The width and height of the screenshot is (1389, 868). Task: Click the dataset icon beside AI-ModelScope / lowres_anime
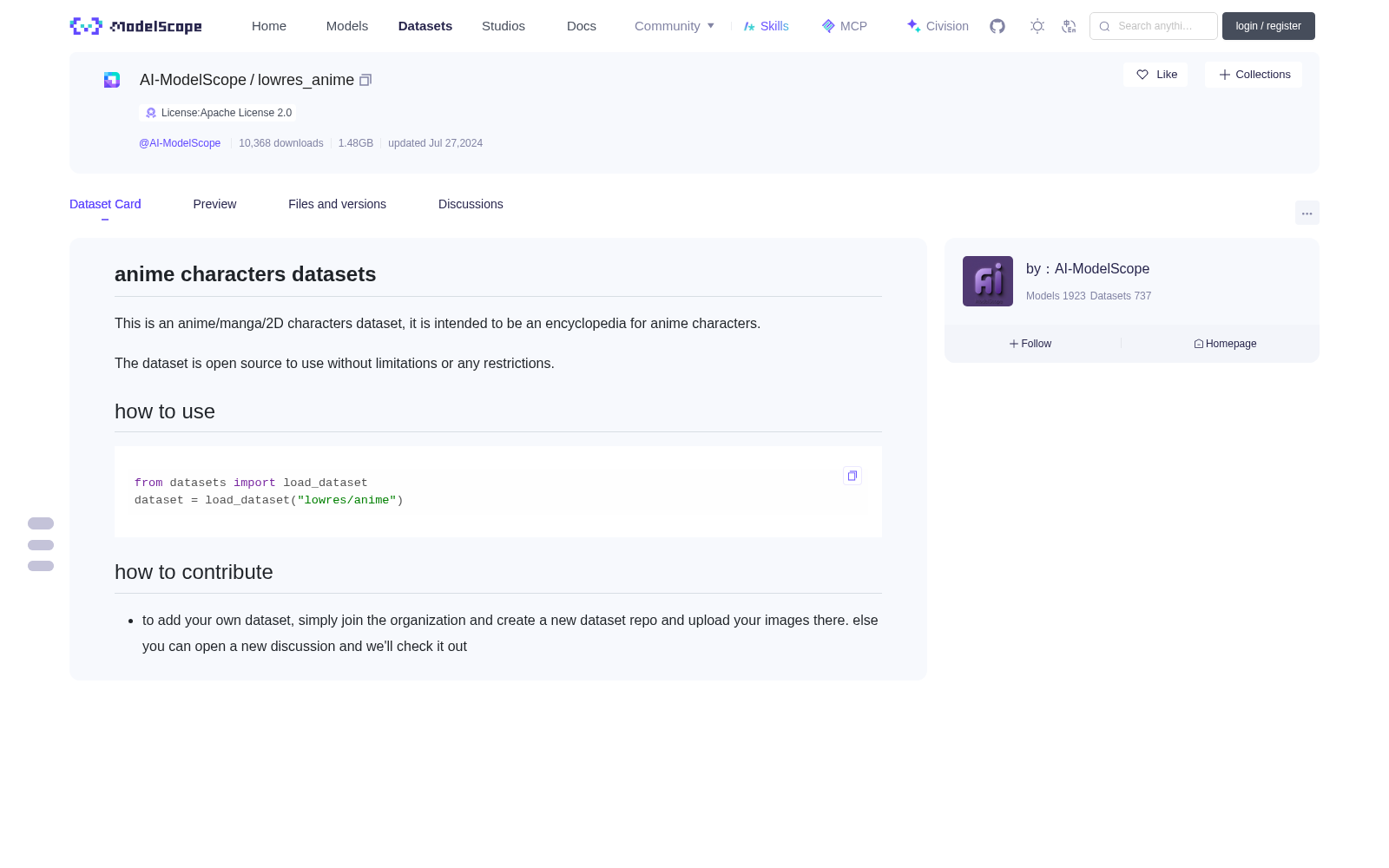click(x=112, y=80)
